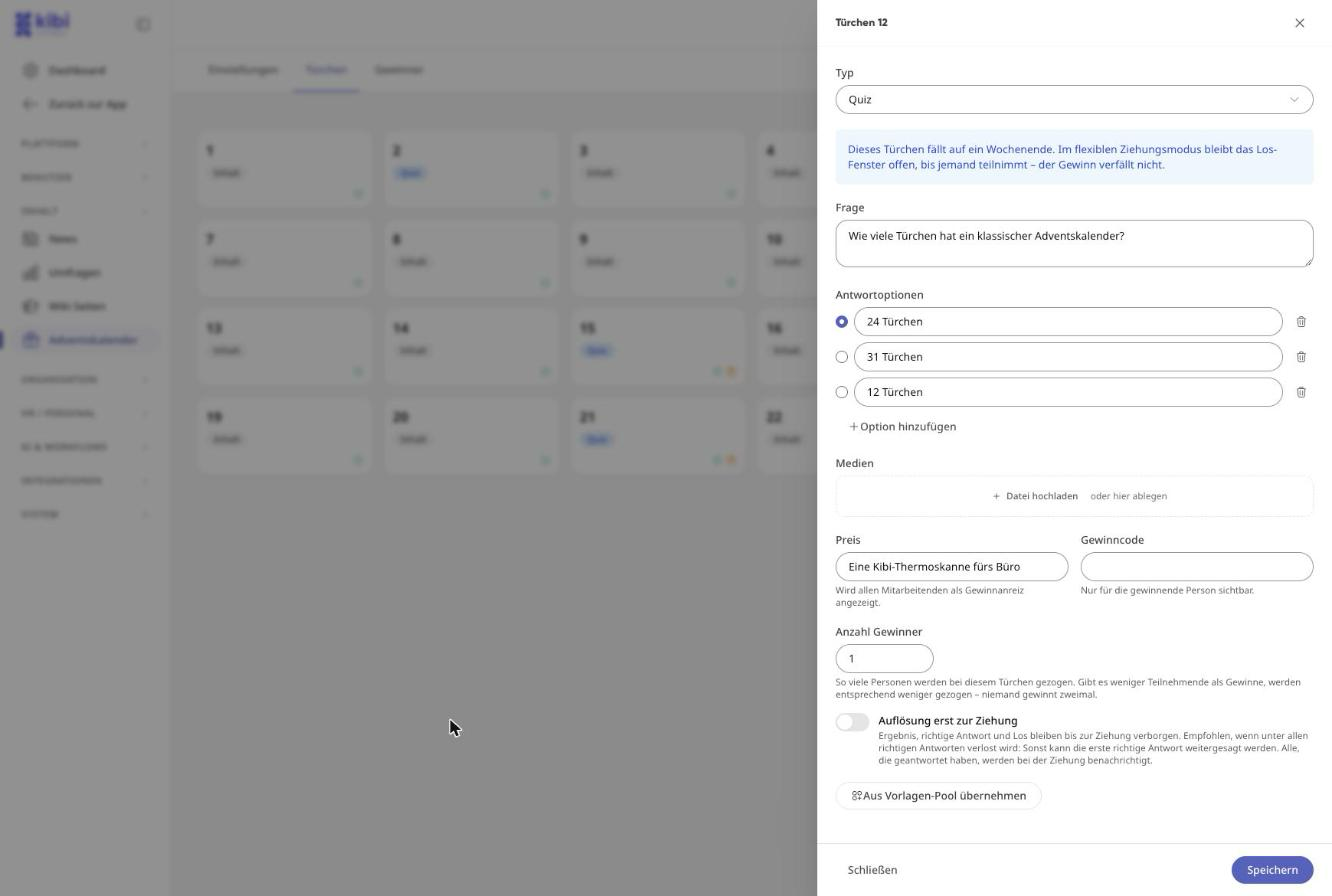The width and height of the screenshot is (1332, 896).
Task: Mark '24 Türchen' as correct answer
Action: [x=842, y=322]
